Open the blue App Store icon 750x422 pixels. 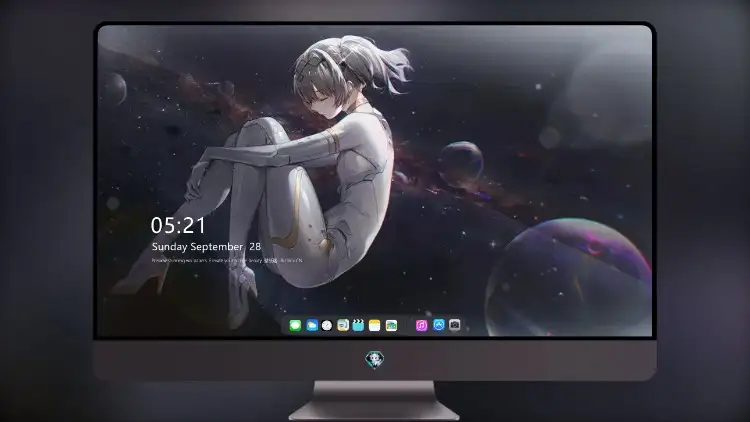[x=439, y=325]
